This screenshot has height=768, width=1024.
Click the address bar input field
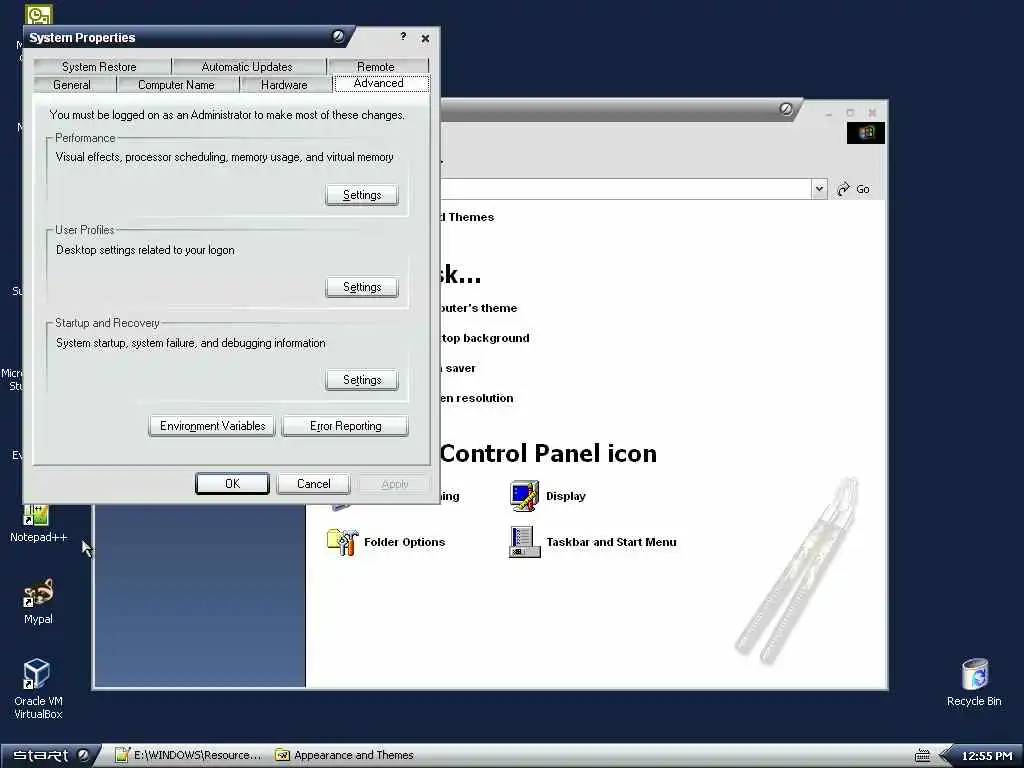pos(625,189)
